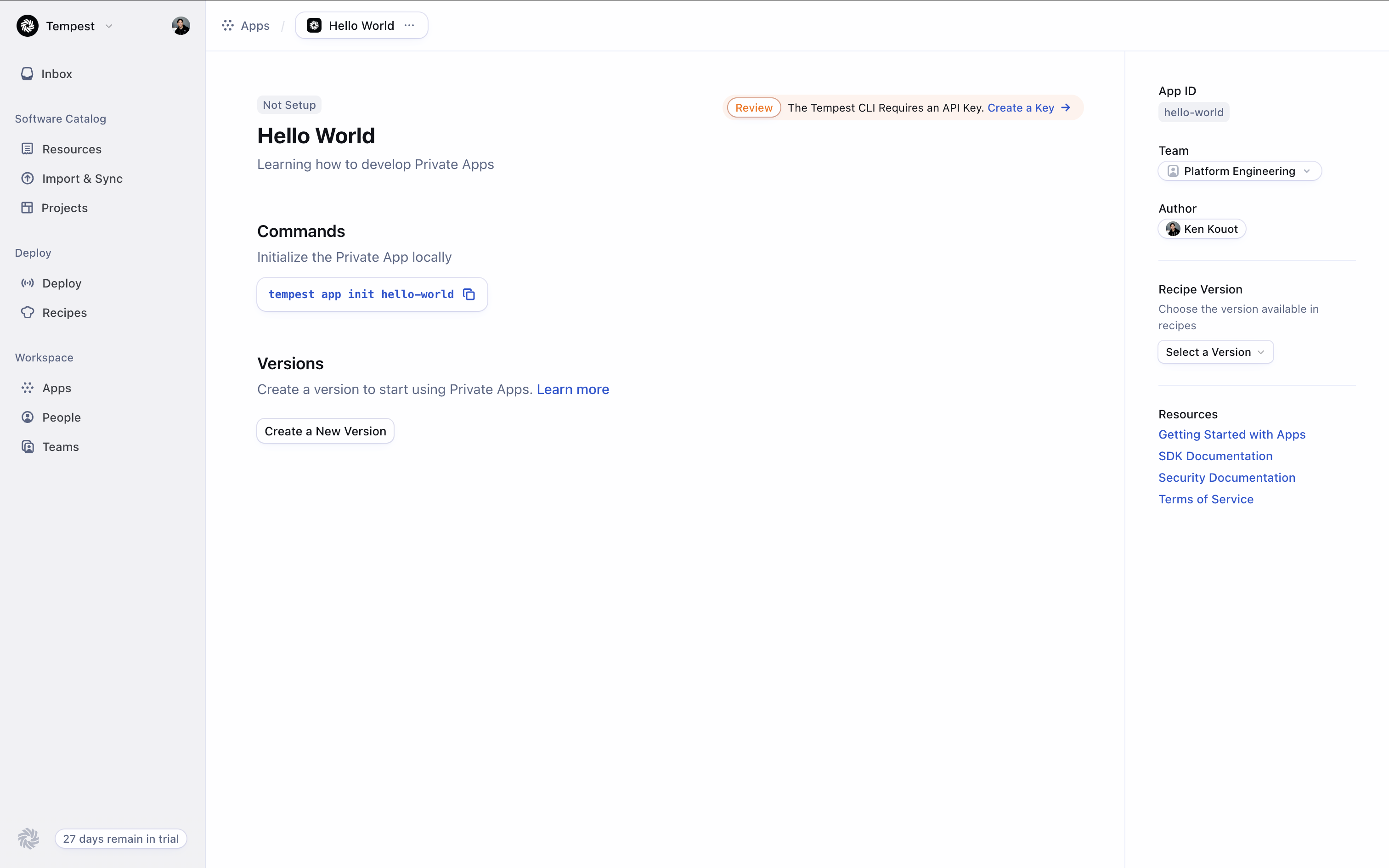
Task: Open the Platform Engineering team dropdown
Action: tap(1239, 171)
